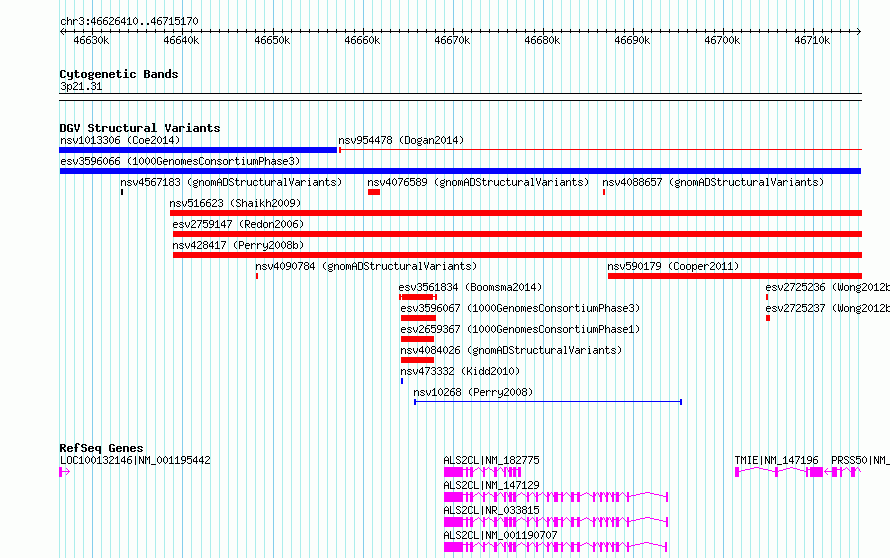Open the PRSS50 gene label

860,460
